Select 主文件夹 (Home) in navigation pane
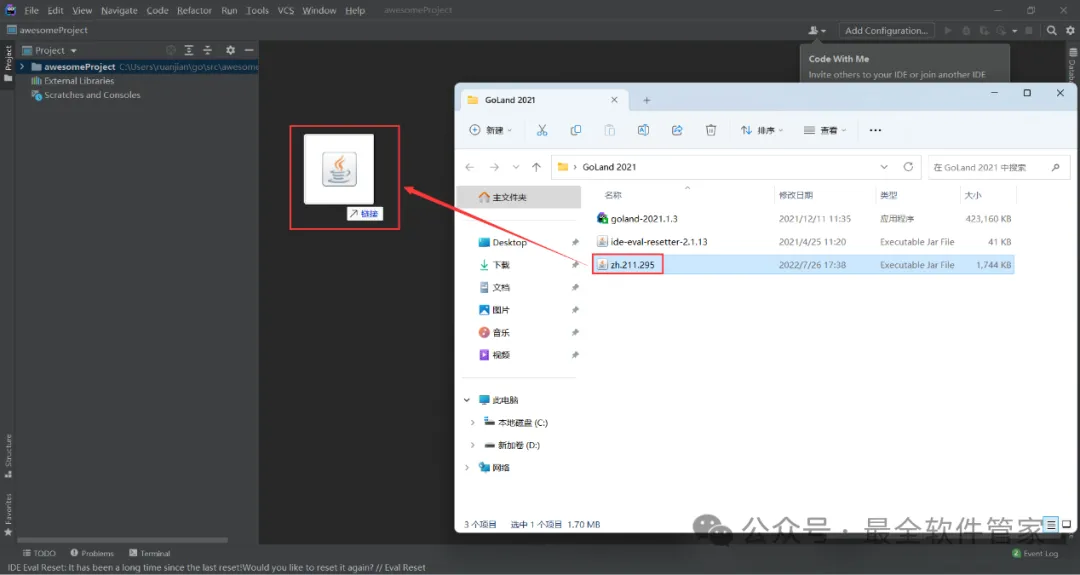The image size is (1080, 575). coord(519,197)
